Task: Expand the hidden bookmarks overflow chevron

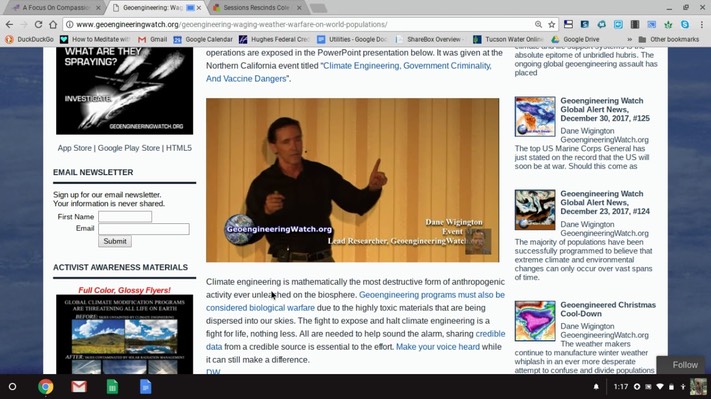Action: (629, 39)
